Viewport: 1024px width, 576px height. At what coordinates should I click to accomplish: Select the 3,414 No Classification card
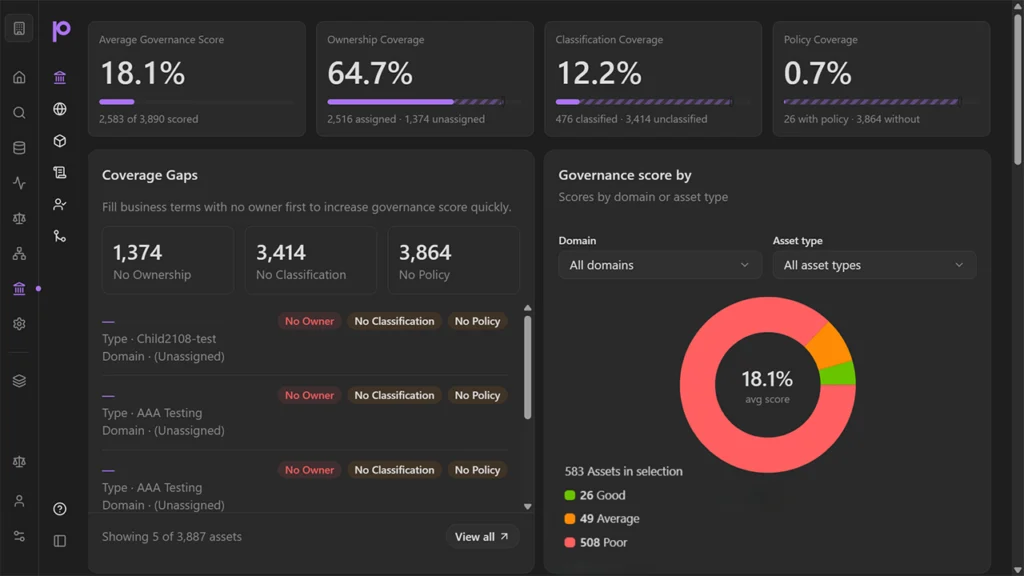(x=311, y=260)
